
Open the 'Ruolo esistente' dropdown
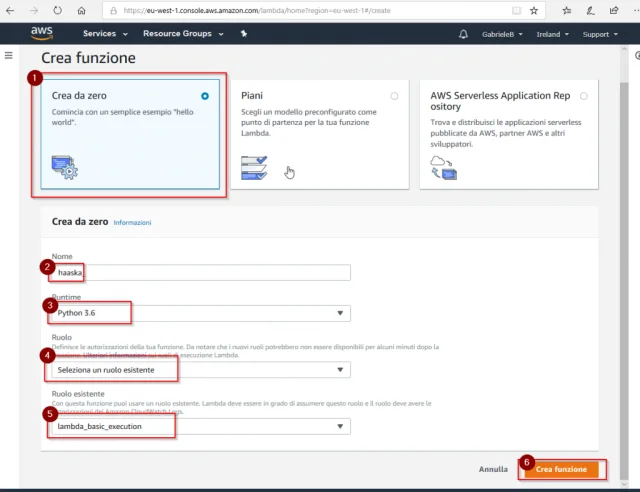(199, 427)
